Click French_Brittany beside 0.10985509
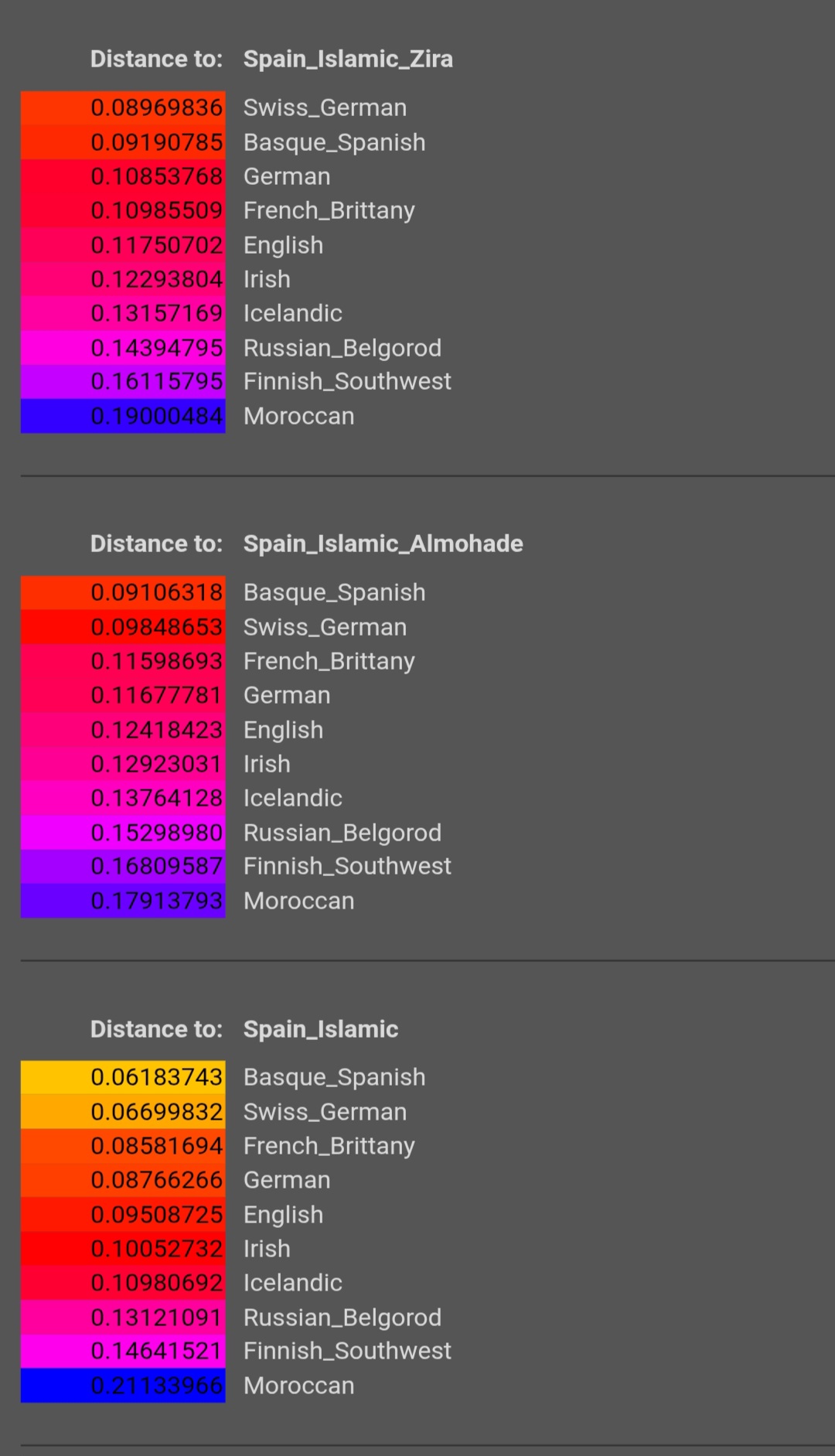835x1456 pixels. tap(329, 210)
